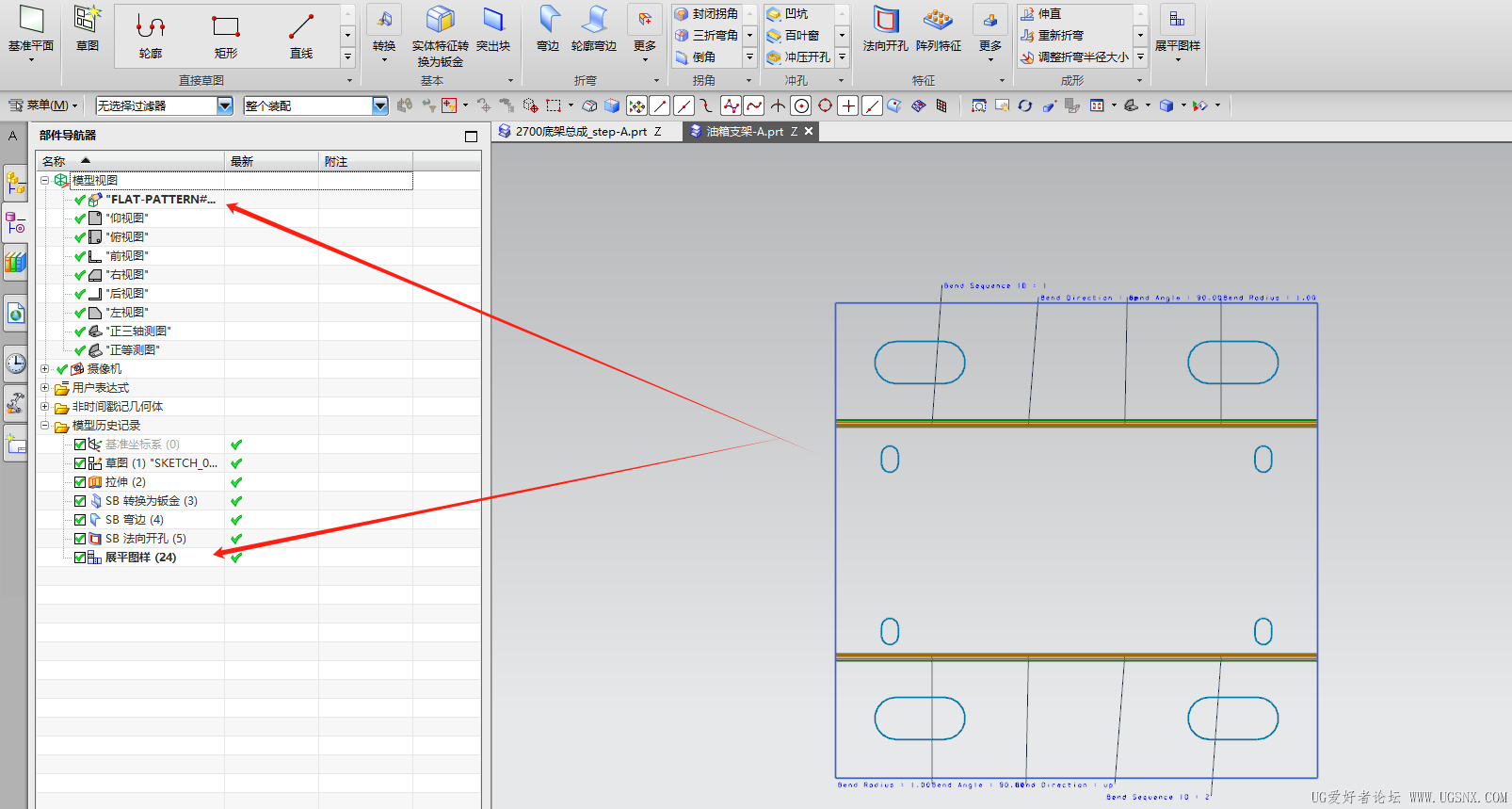Select the "右视图" model view
Image resolution: width=1512 pixels, height=809 pixels.
tap(126, 275)
